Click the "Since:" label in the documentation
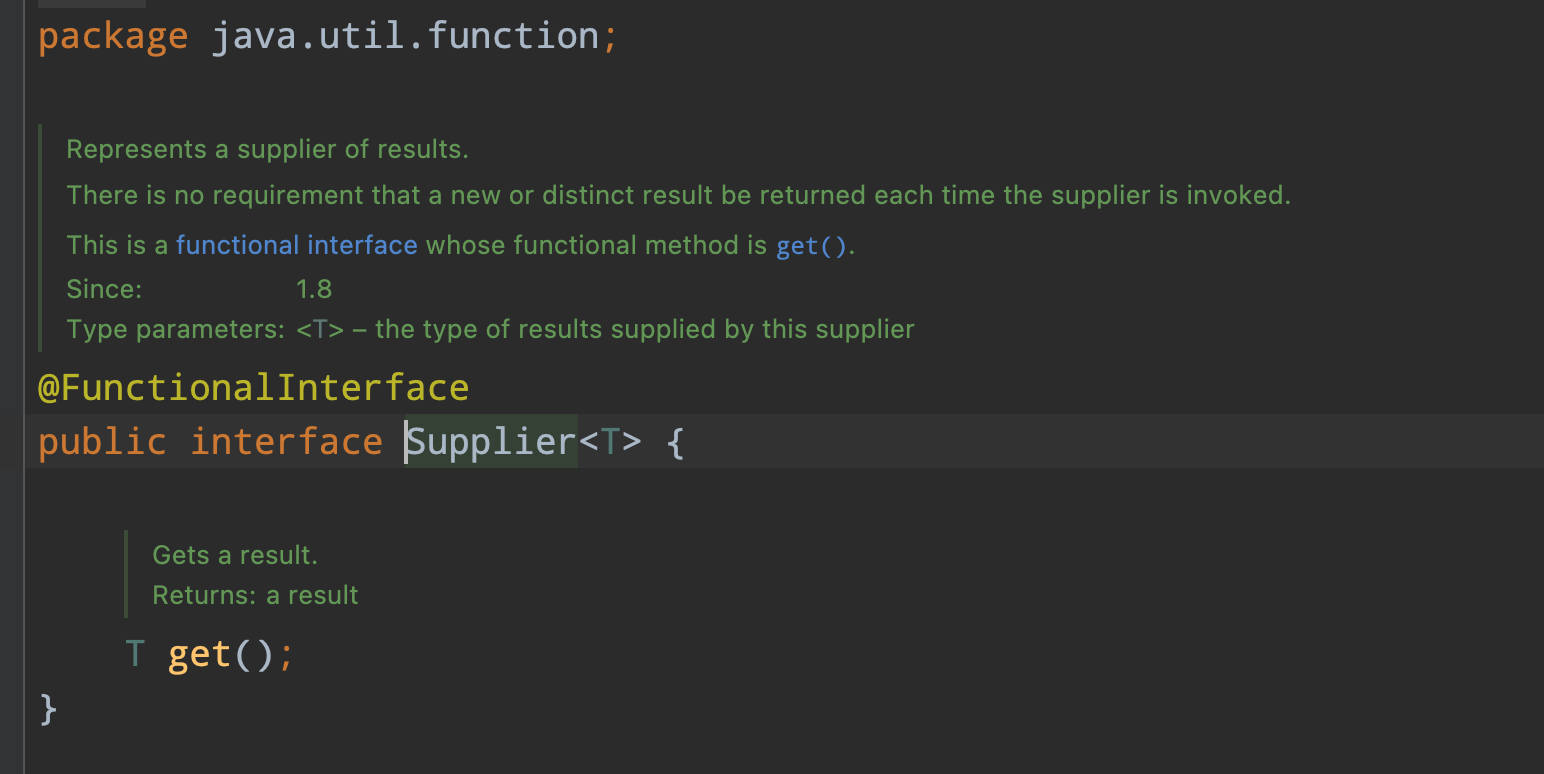Image resolution: width=1544 pixels, height=774 pixels. pos(104,290)
